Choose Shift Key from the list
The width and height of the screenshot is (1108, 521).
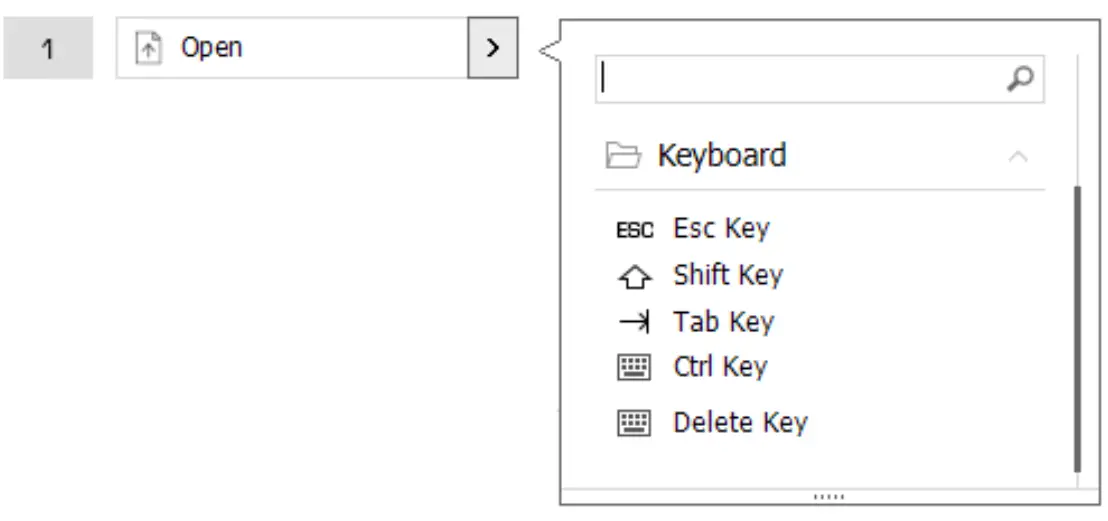click(728, 275)
